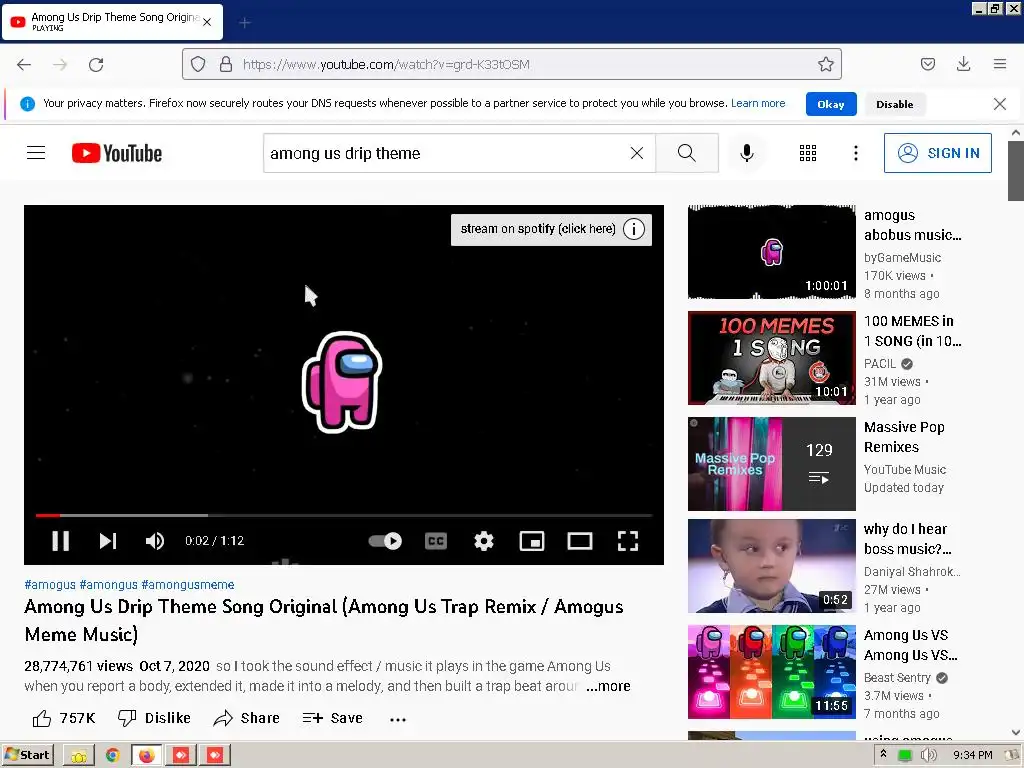
Task: Switch to theater mode
Action: [x=580, y=541]
